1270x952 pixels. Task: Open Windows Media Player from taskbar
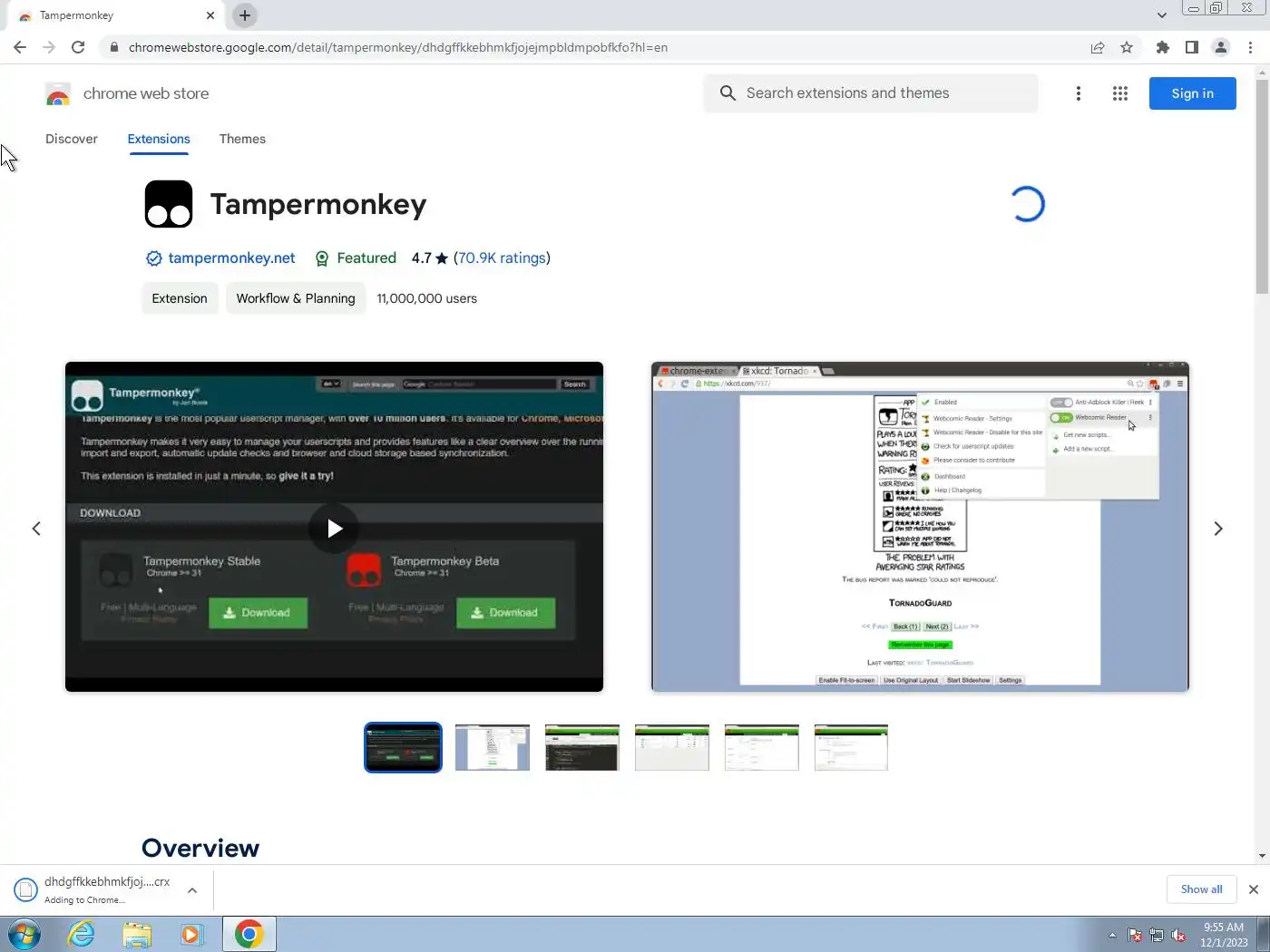pyautogui.click(x=192, y=934)
